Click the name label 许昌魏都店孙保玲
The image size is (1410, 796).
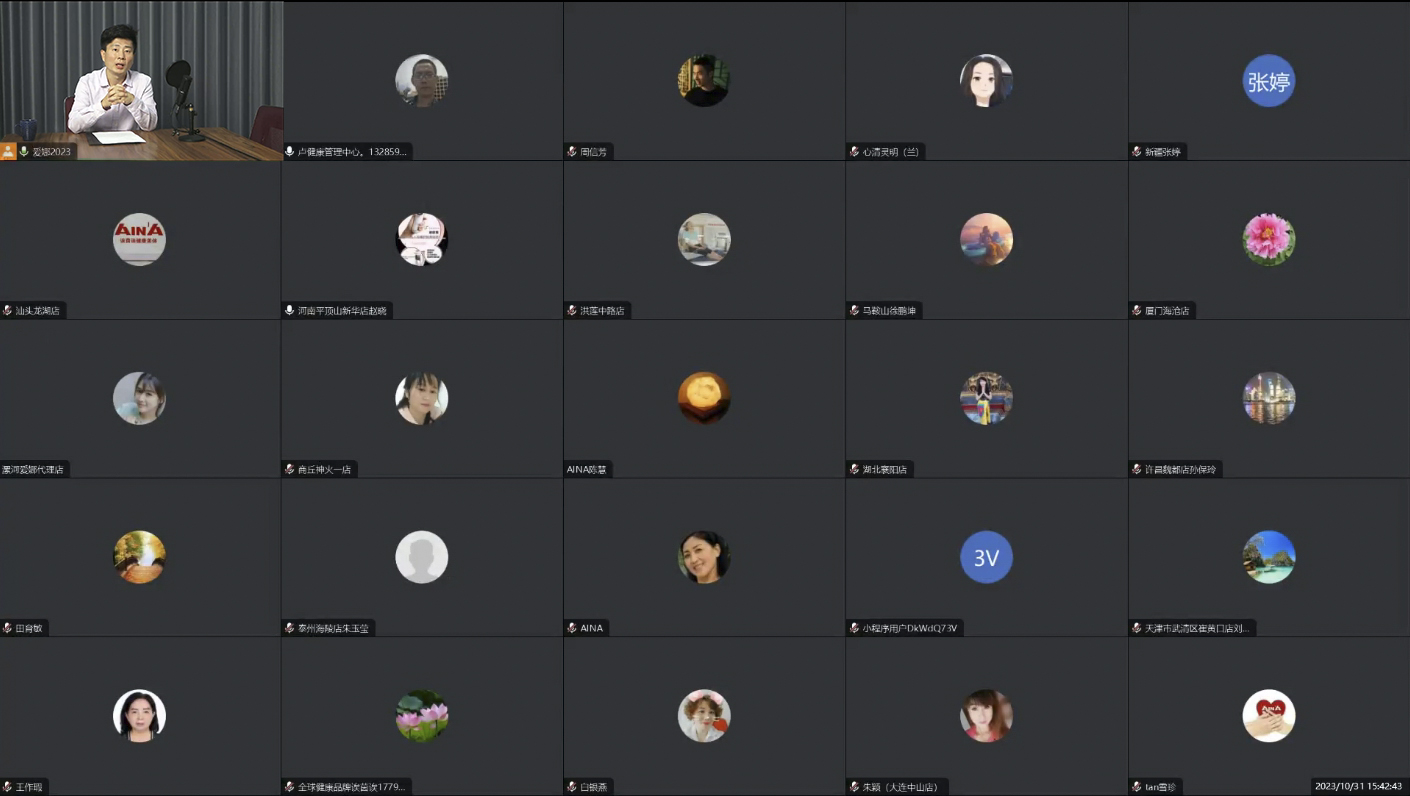[1181, 469]
